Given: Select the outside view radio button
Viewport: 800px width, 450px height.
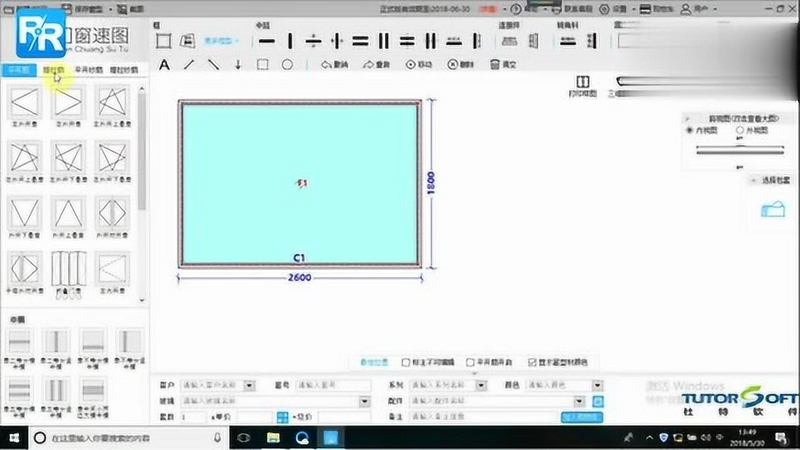Looking at the screenshot, I should pos(740,131).
